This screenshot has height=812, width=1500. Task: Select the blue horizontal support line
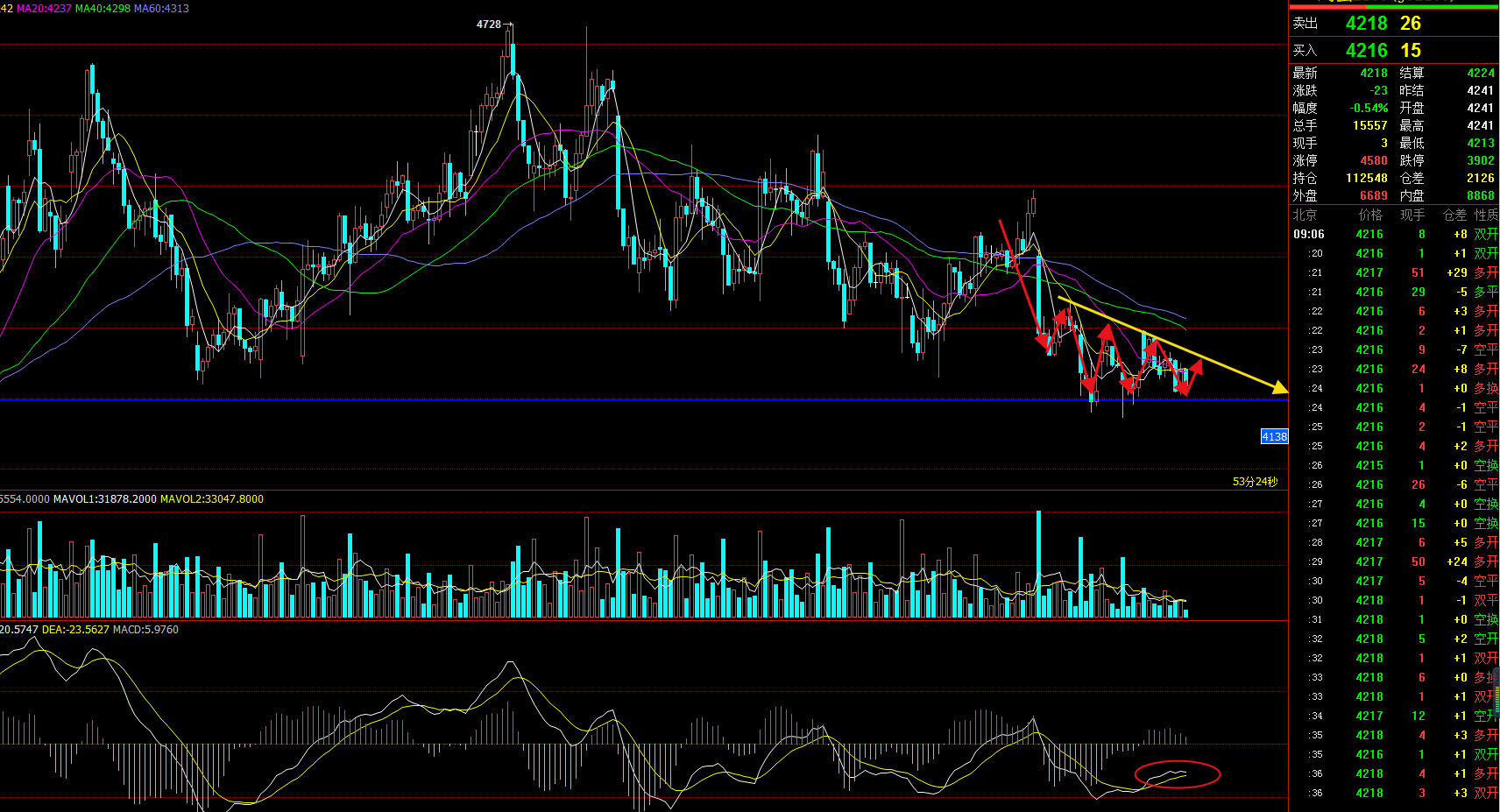pos(644,399)
